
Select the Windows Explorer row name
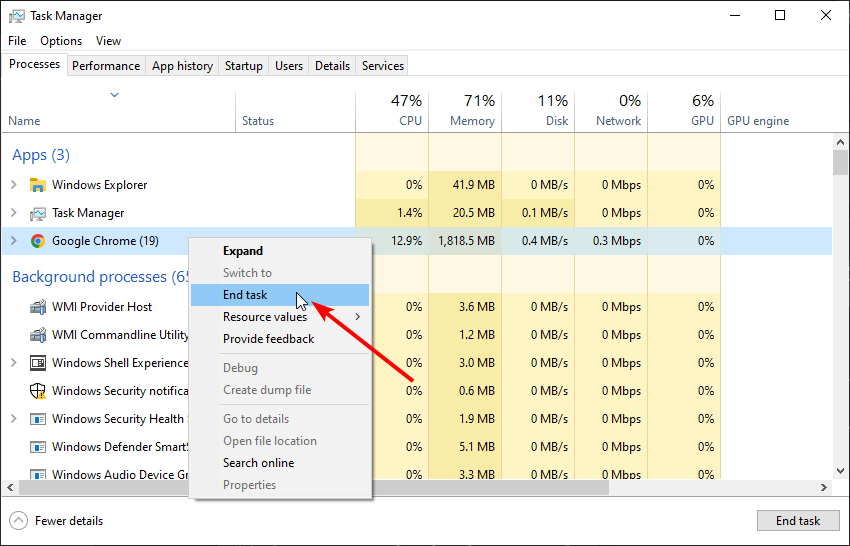(100, 185)
